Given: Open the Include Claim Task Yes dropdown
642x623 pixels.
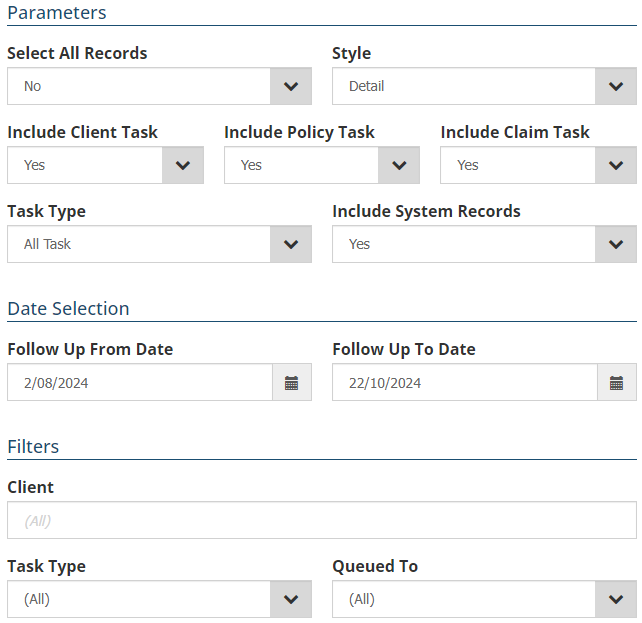Looking at the screenshot, I should pos(518,165).
